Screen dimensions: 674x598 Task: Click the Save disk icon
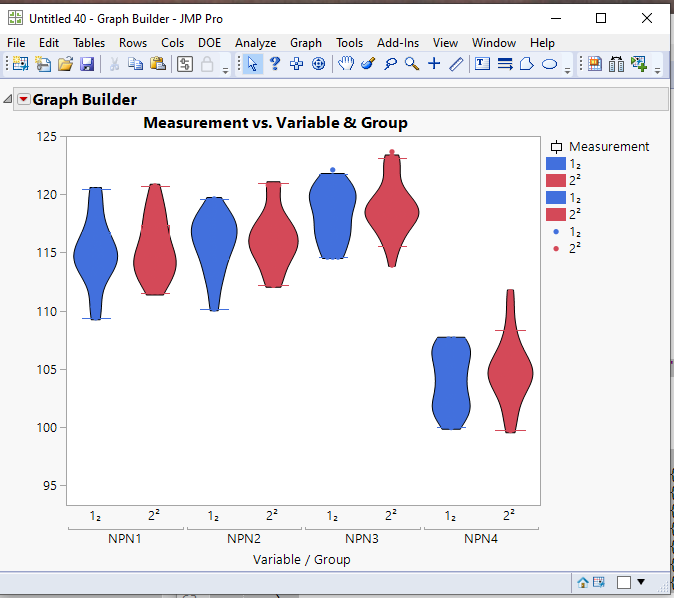click(x=87, y=64)
